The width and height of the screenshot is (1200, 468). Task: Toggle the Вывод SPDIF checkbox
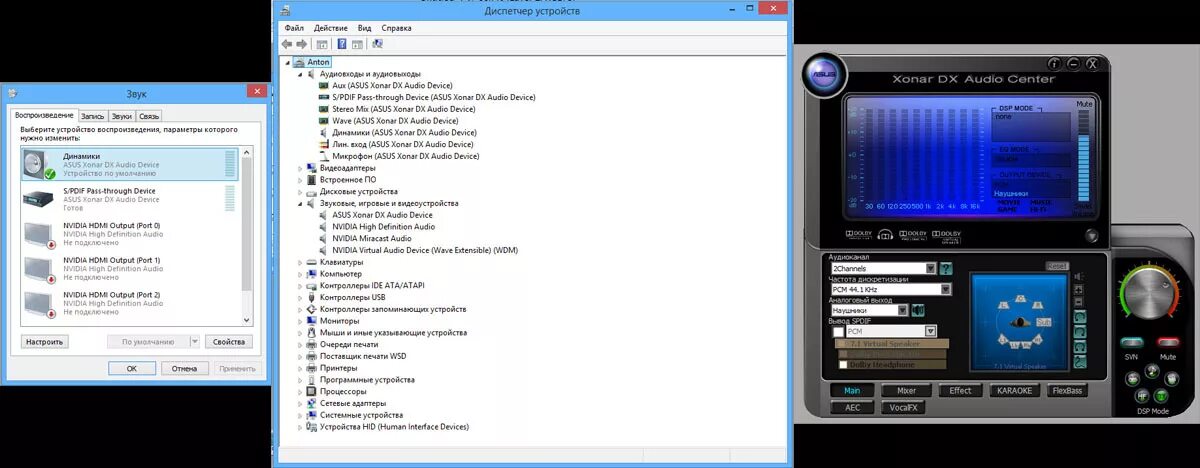pyautogui.click(x=838, y=331)
